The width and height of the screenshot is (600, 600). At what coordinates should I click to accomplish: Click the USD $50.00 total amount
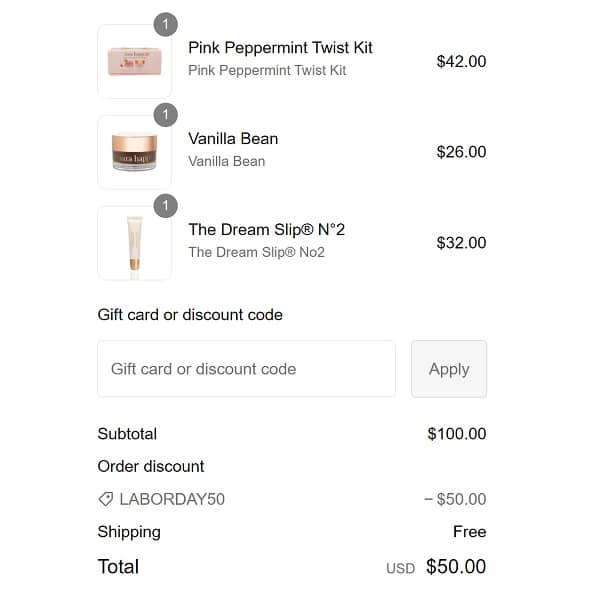(x=455, y=567)
